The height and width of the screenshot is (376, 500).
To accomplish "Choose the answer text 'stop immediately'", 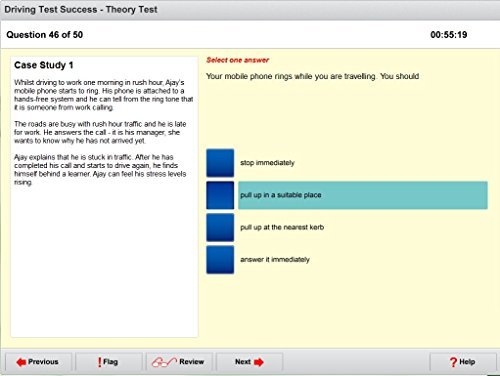I will click(267, 163).
